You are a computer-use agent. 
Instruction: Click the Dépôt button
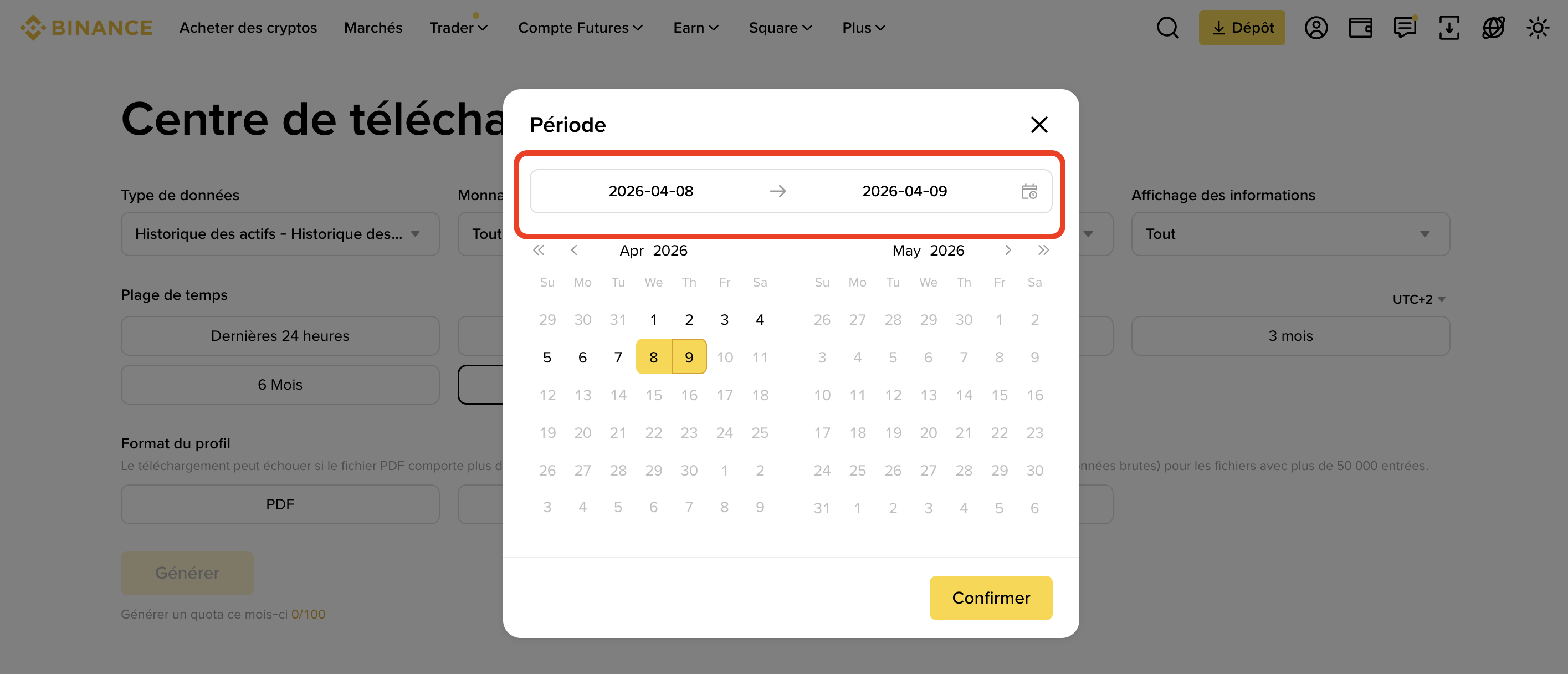(1242, 28)
